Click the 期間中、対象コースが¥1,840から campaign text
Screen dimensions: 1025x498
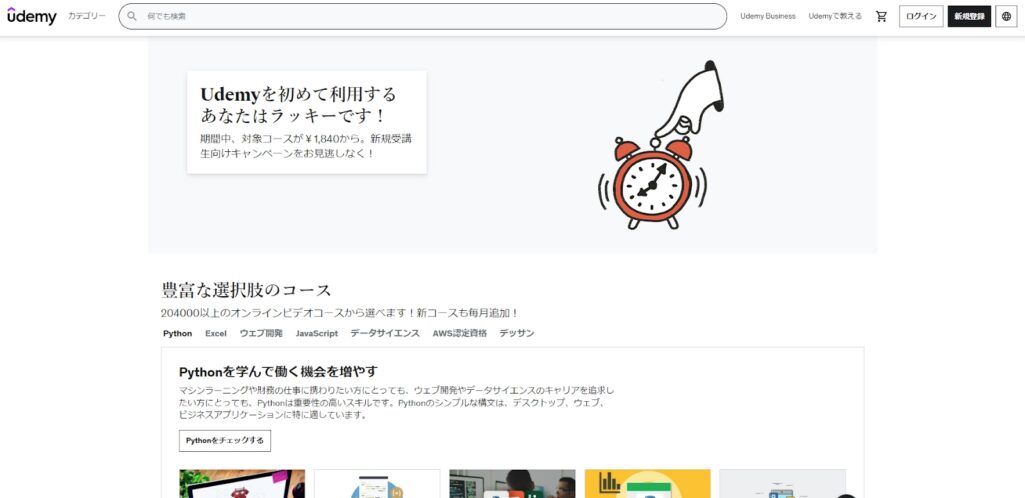click(x=306, y=146)
